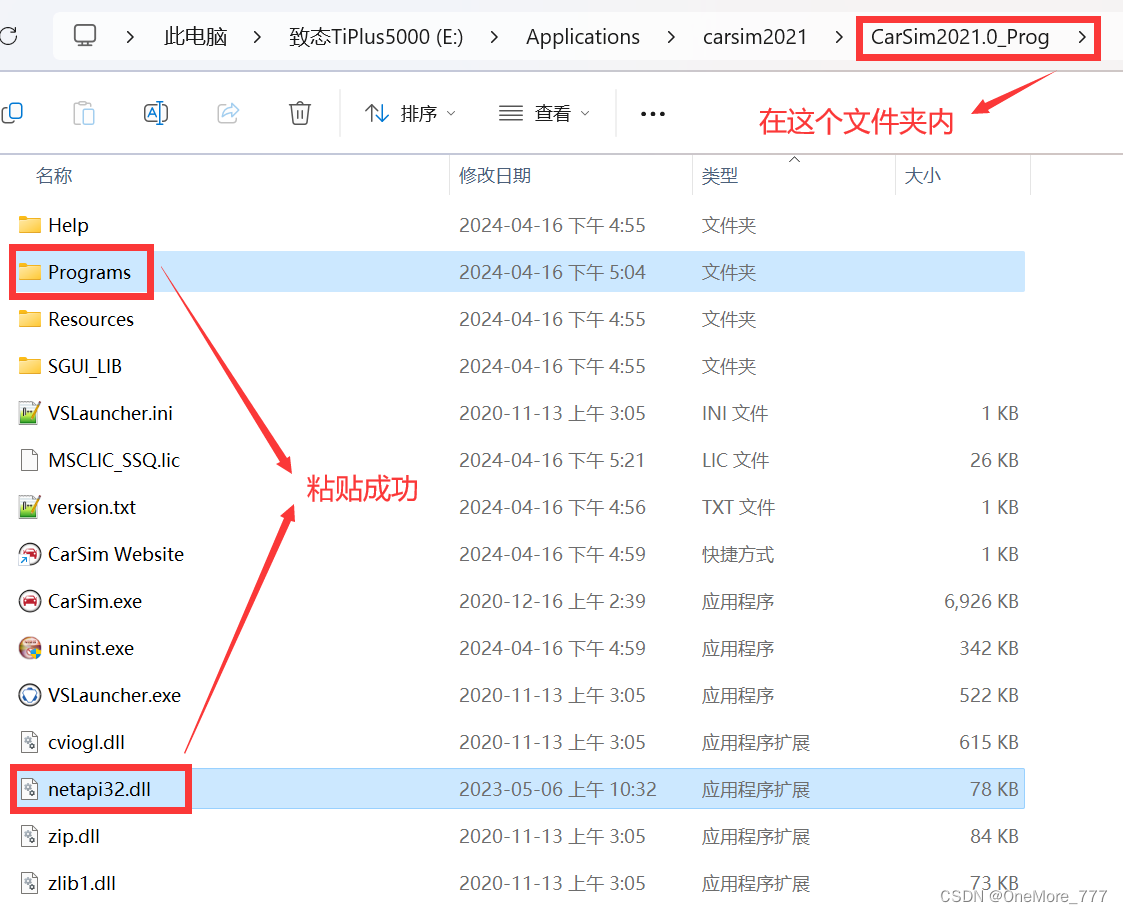
Task: Select the netapi32.dll file name
Action: [x=100, y=789]
